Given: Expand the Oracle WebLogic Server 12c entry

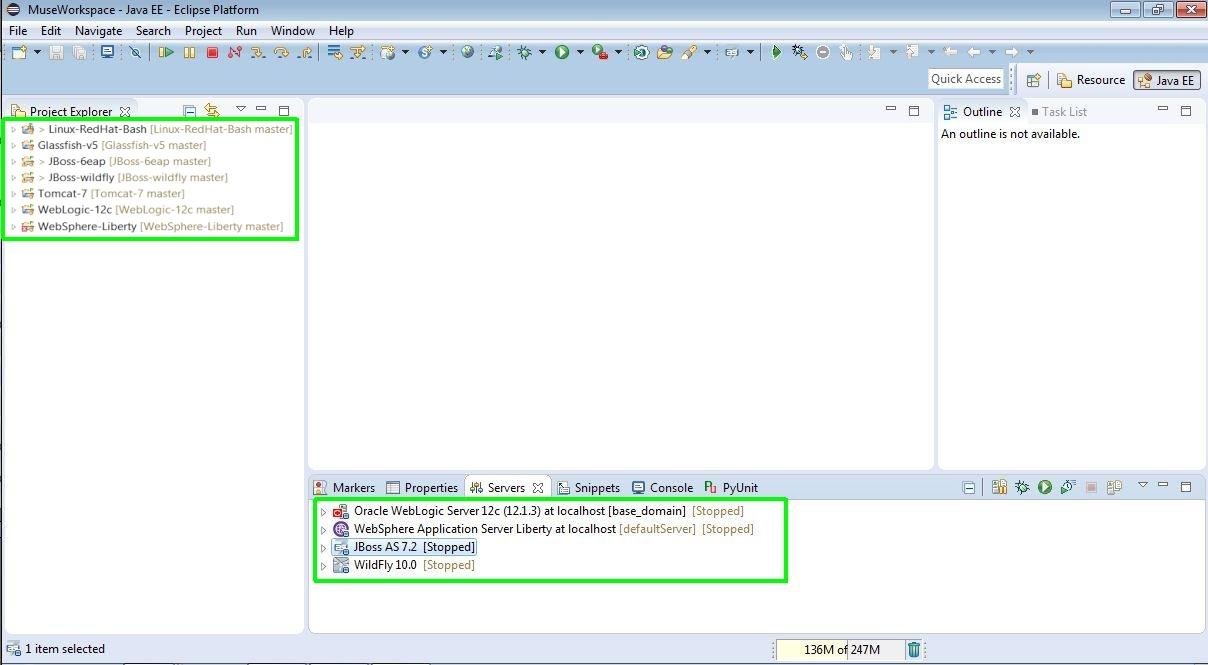Looking at the screenshot, I should (323, 512).
